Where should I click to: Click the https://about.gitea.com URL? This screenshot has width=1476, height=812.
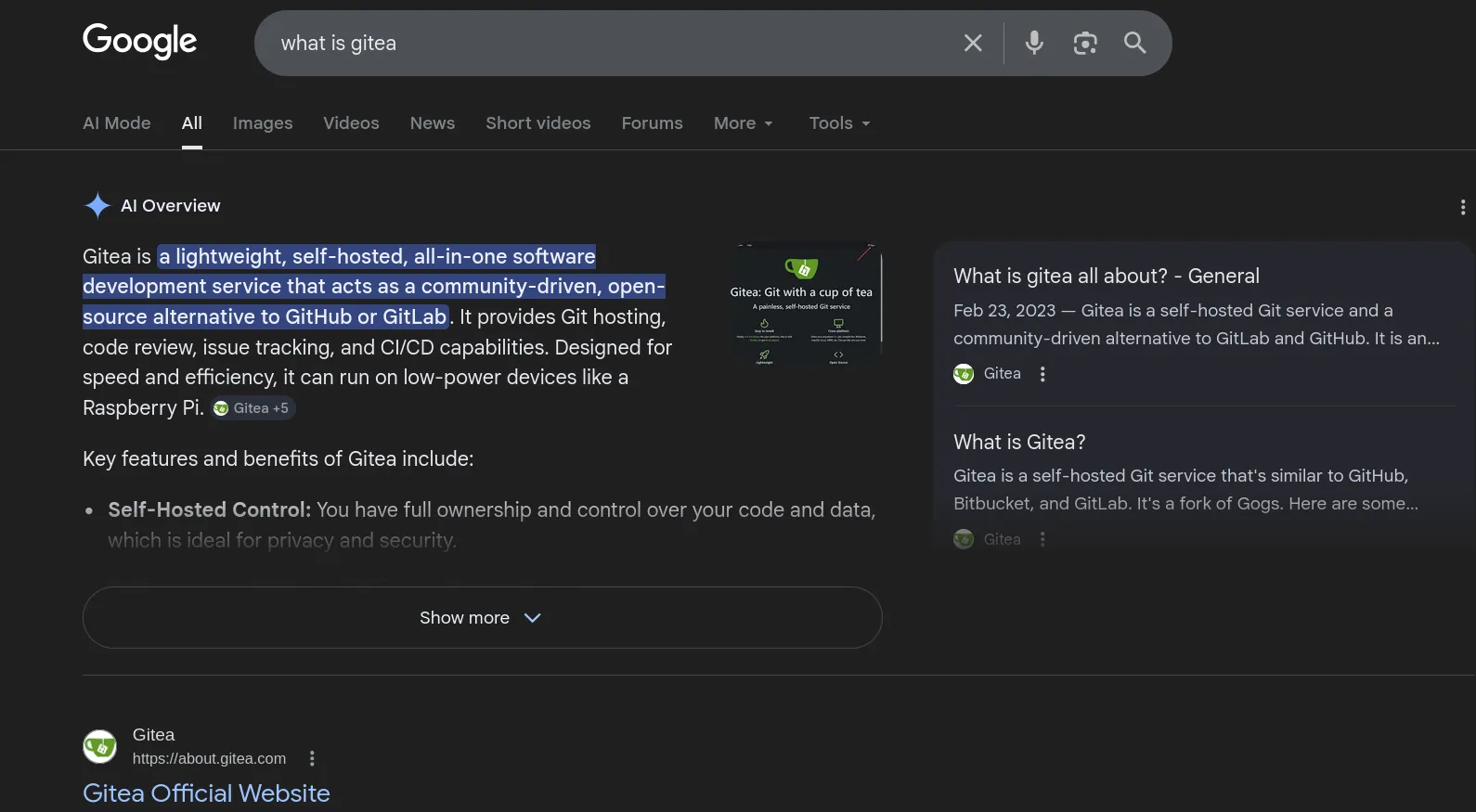pyautogui.click(x=209, y=759)
